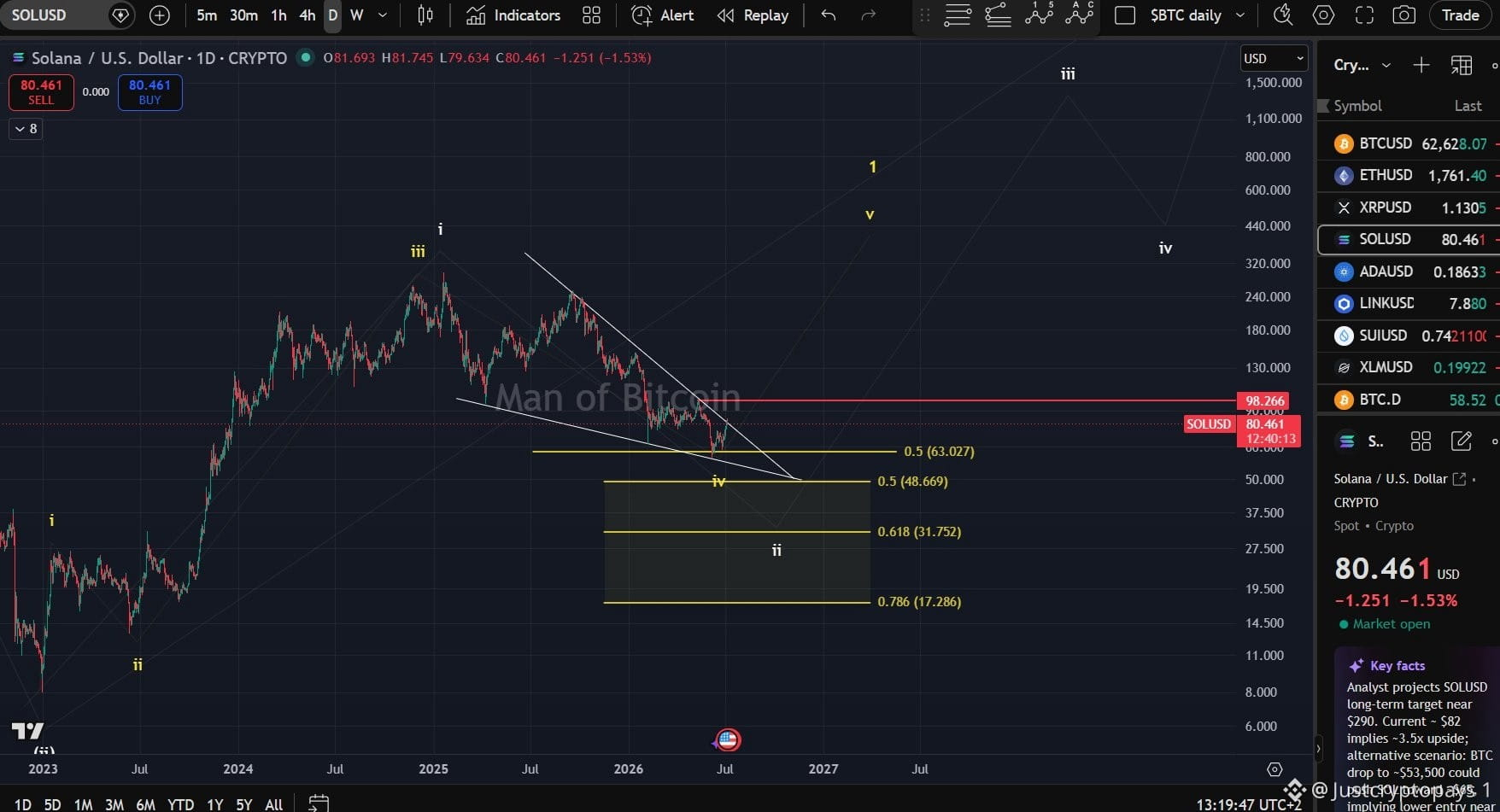
Task: Set chart range to All
Action: pyautogui.click(x=274, y=804)
